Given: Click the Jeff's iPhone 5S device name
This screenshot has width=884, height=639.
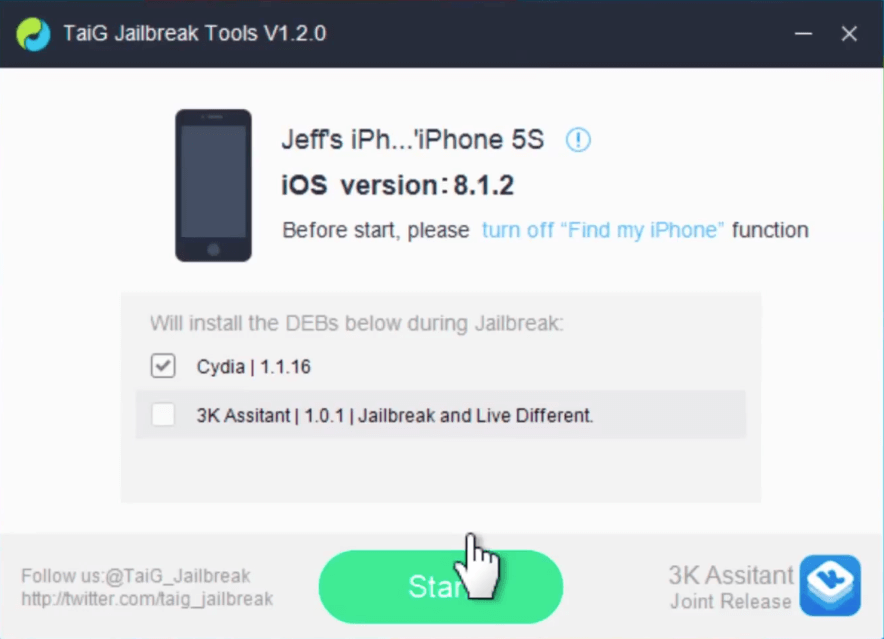Looking at the screenshot, I should 413,139.
